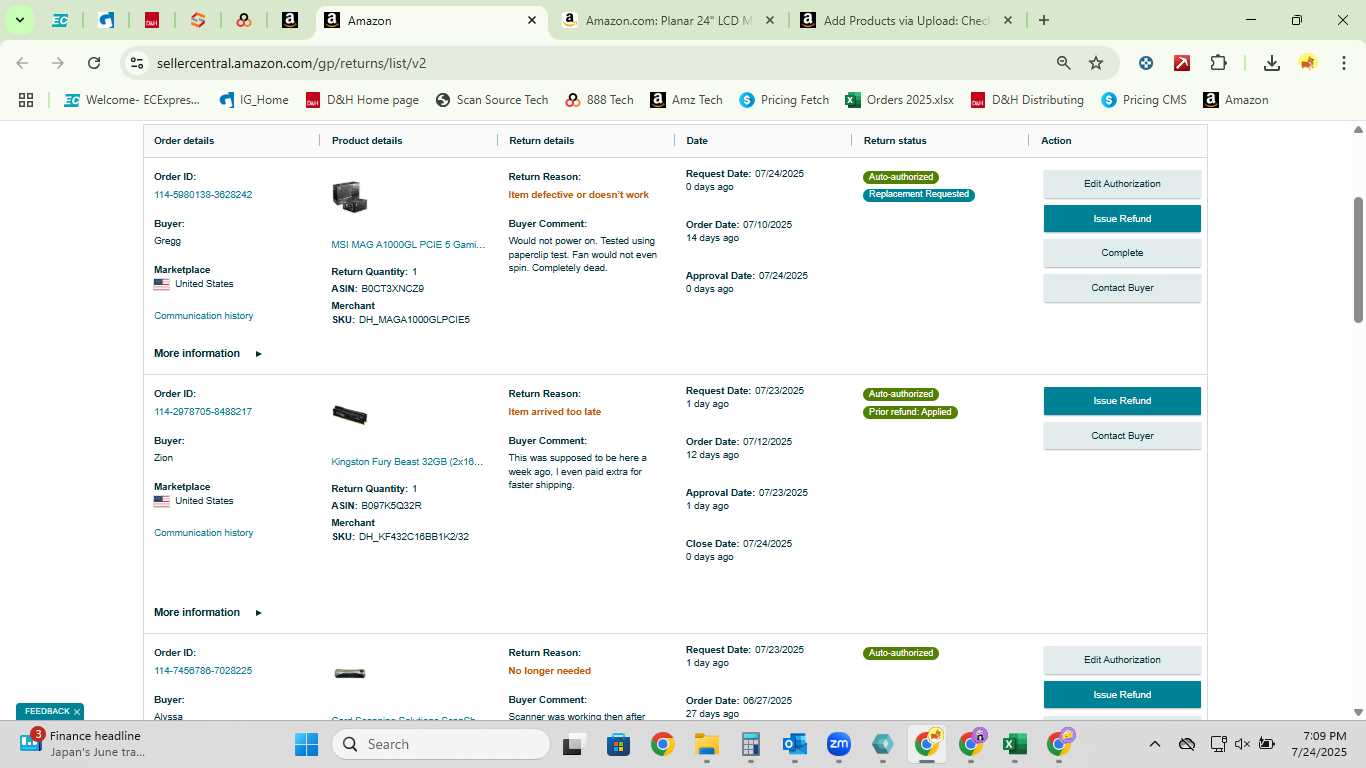1366x768 pixels.
Task: Click the zoom magnifier icon in address bar
Action: click(1064, 63)
